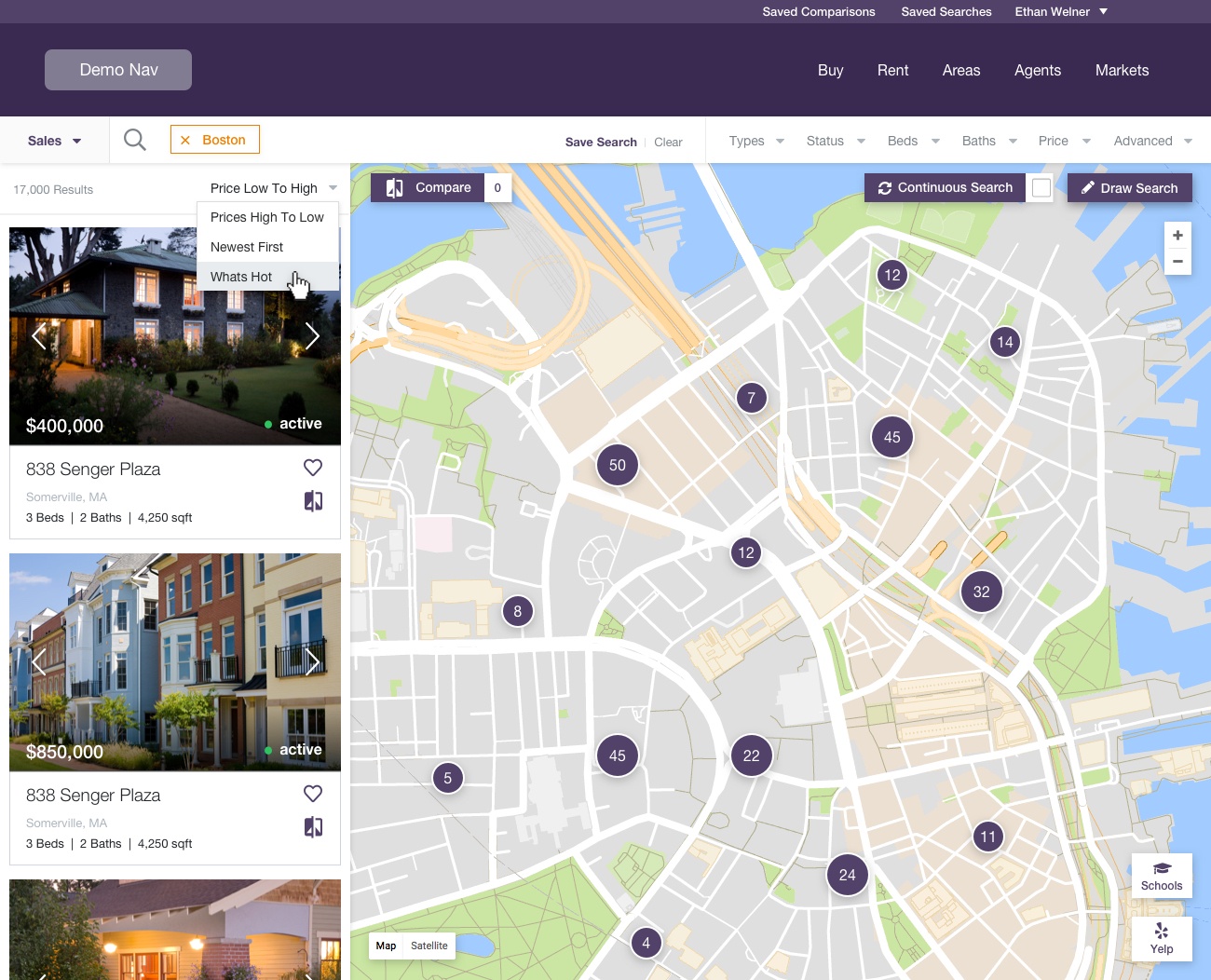Favorite the $850,000 listing with the heart icon
The height and width of the screenshot is (980, 1211).
click(x=313, y=794)
